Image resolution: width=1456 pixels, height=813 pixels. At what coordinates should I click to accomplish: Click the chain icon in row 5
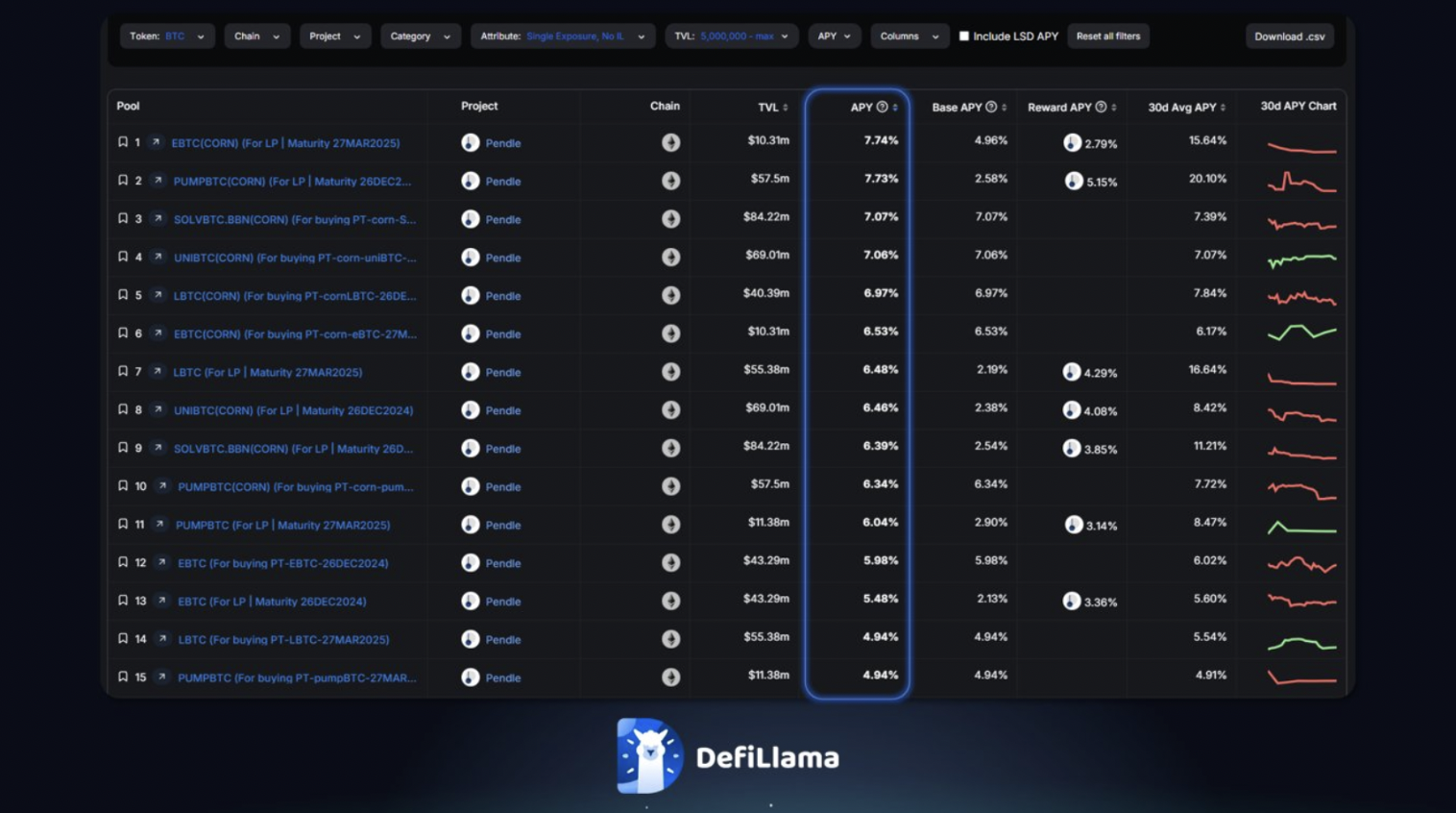click(670, 296)
